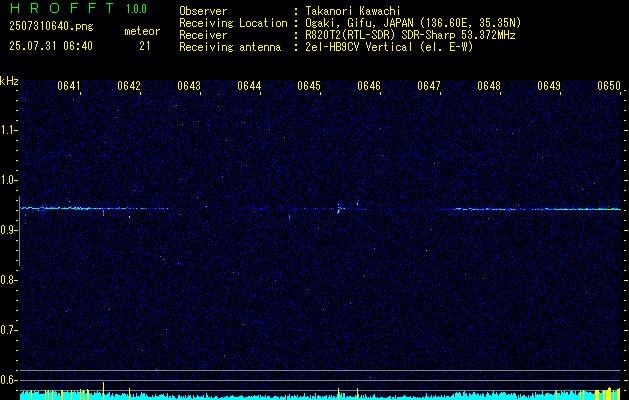Click the Receiving Location label
The width and height of the screenshot is (629, 400).
point(233,23)
